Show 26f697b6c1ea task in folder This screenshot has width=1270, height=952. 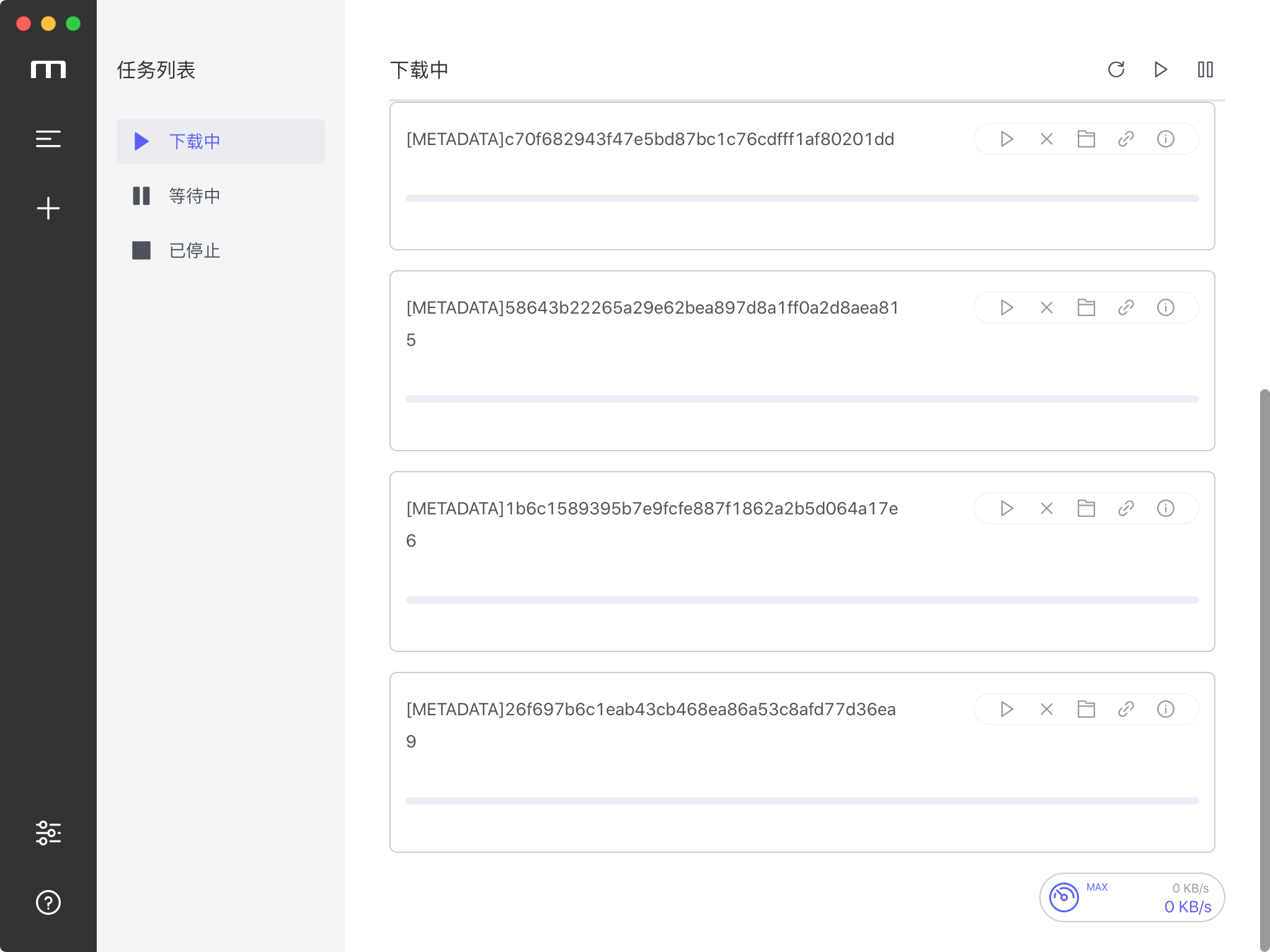coord(1086,709)
